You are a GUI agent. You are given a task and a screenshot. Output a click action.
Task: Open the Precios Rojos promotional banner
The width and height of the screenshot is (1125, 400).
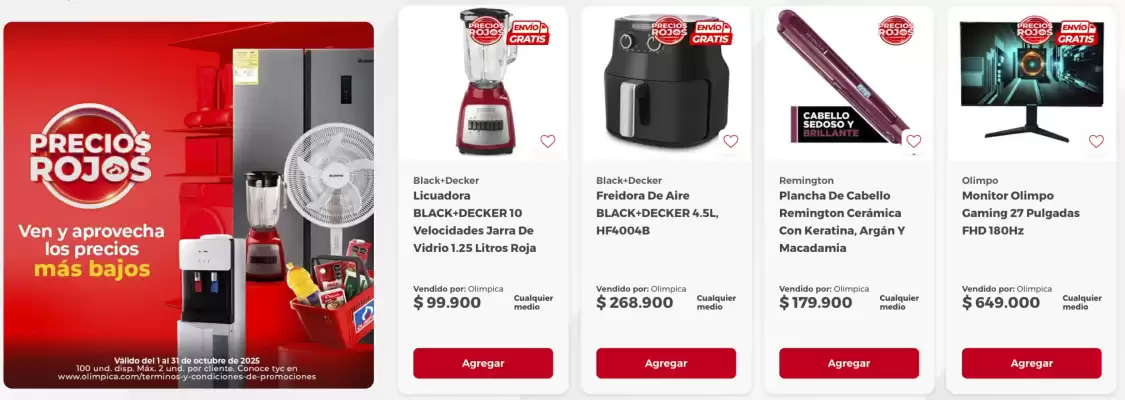tap(189, 205)
